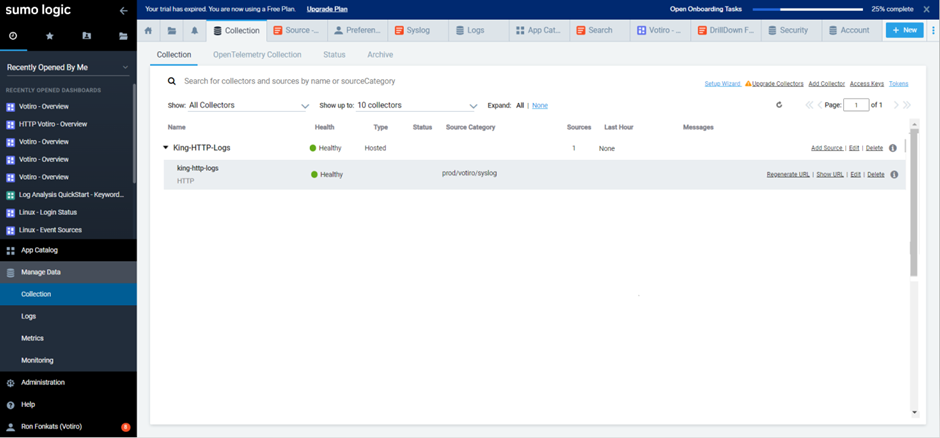This screenshot has width=940, height=438.
Task: Click the onboarding progress bar
Action: click(808, 10)
